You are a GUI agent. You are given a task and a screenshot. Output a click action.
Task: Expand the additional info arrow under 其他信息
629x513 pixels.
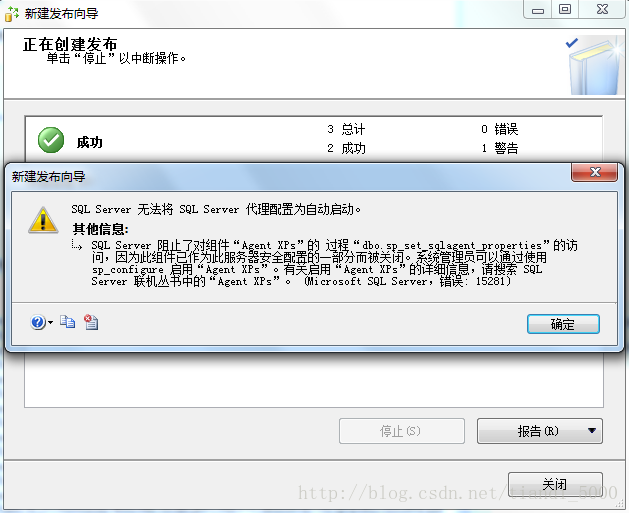coord(77,245)
